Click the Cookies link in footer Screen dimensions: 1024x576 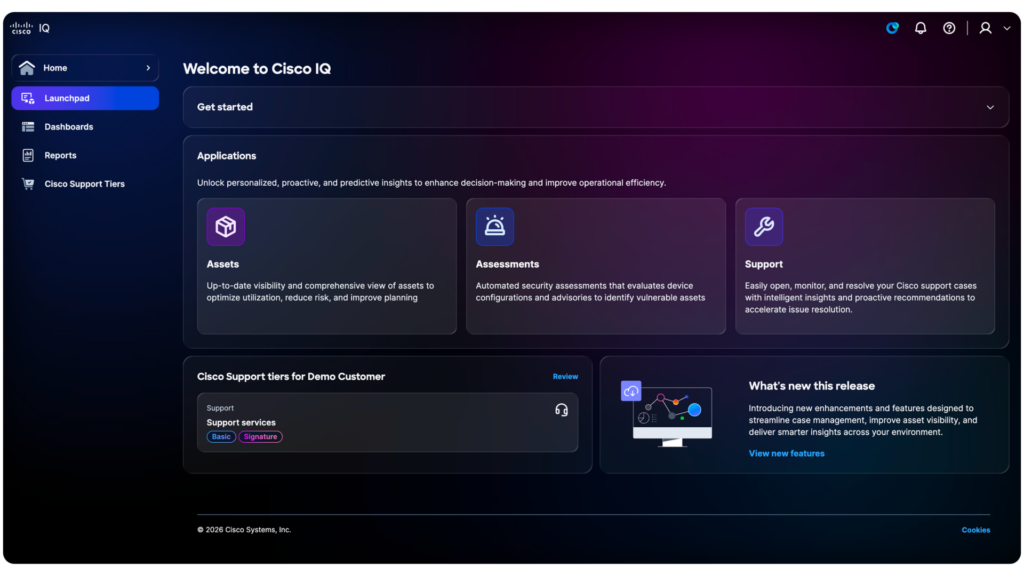[975, 530]
